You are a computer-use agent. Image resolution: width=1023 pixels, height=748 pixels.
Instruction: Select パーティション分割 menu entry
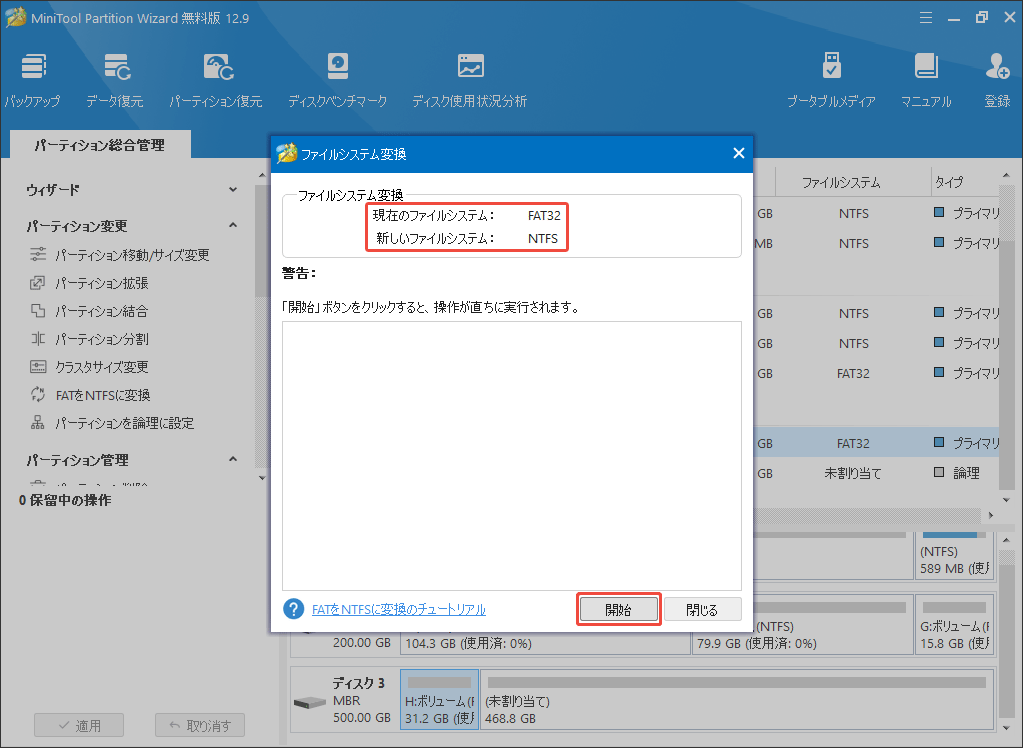pyautogui.click(x=102, y=339)
